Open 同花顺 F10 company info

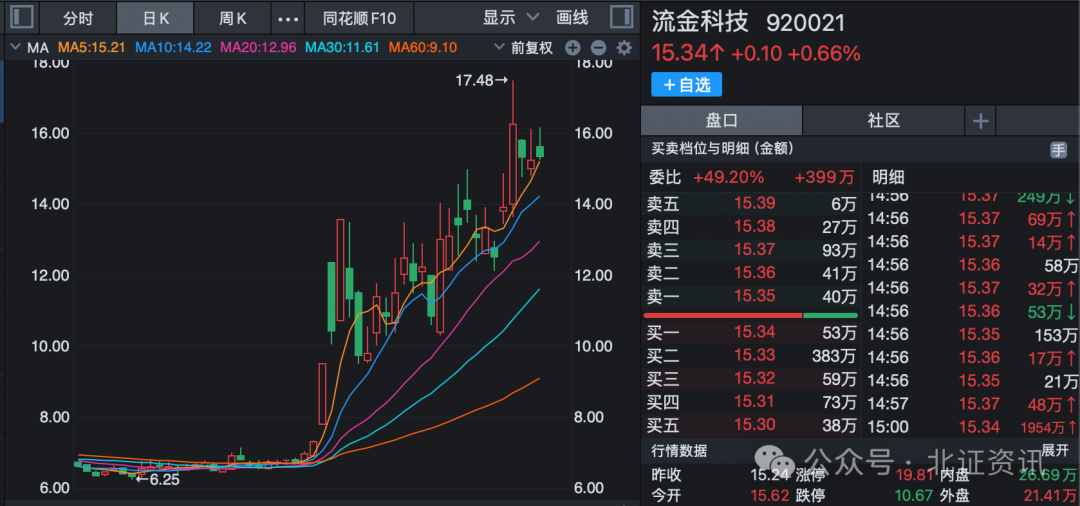click(x=360, y=18)
